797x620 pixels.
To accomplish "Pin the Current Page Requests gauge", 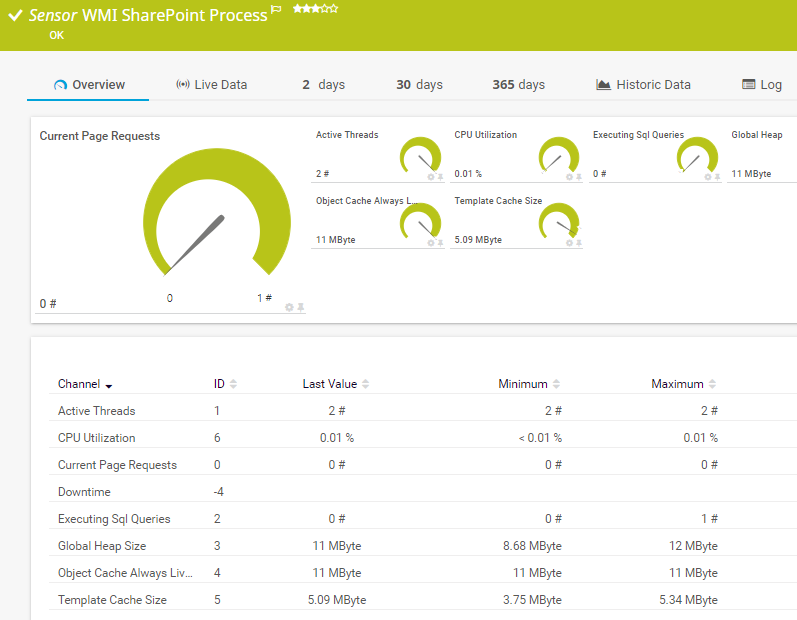I will coord(301,307).
